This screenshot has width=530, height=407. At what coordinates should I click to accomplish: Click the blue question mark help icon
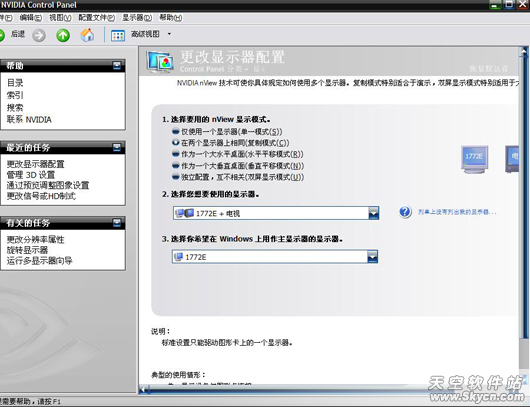[x=405, y=212]
